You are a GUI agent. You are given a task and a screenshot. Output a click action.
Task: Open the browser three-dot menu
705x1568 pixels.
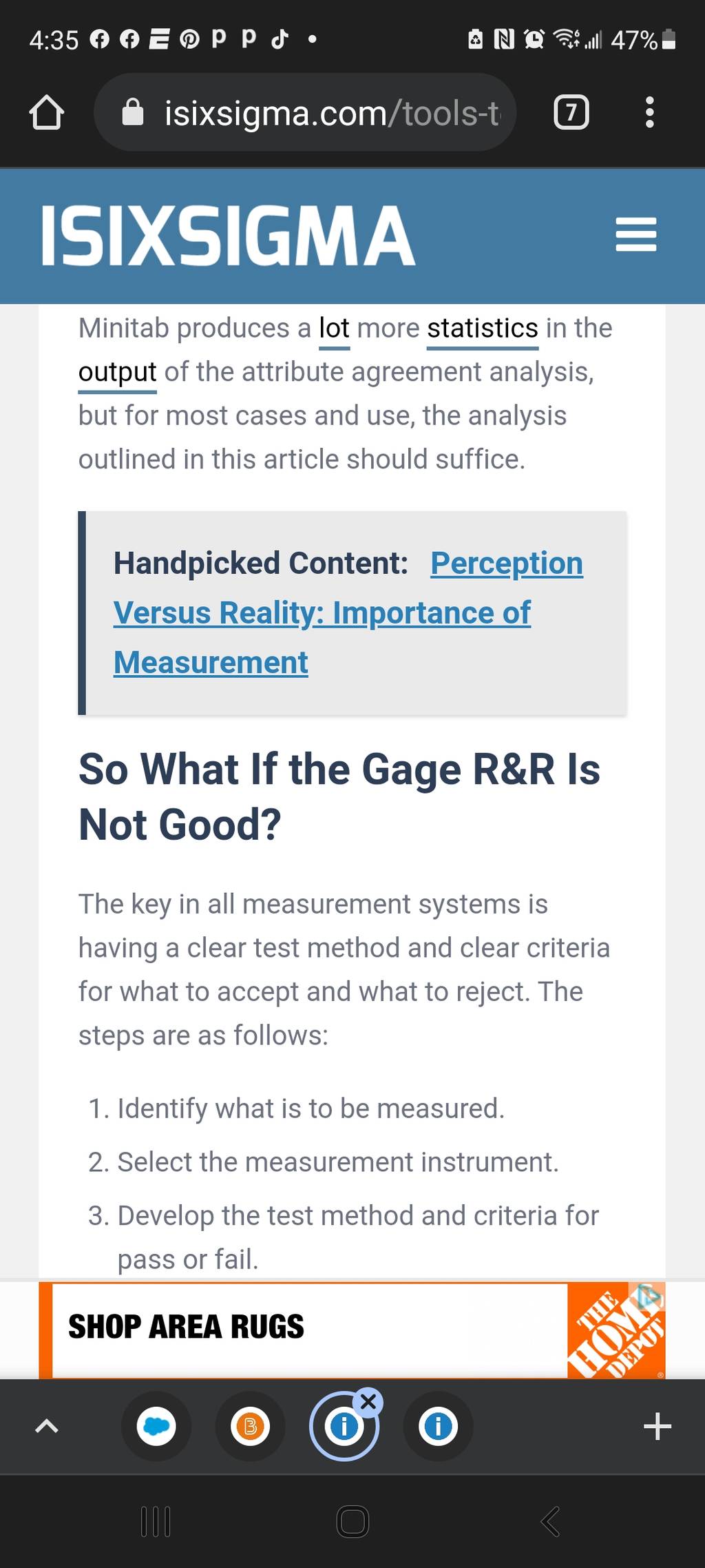[649, 112]
